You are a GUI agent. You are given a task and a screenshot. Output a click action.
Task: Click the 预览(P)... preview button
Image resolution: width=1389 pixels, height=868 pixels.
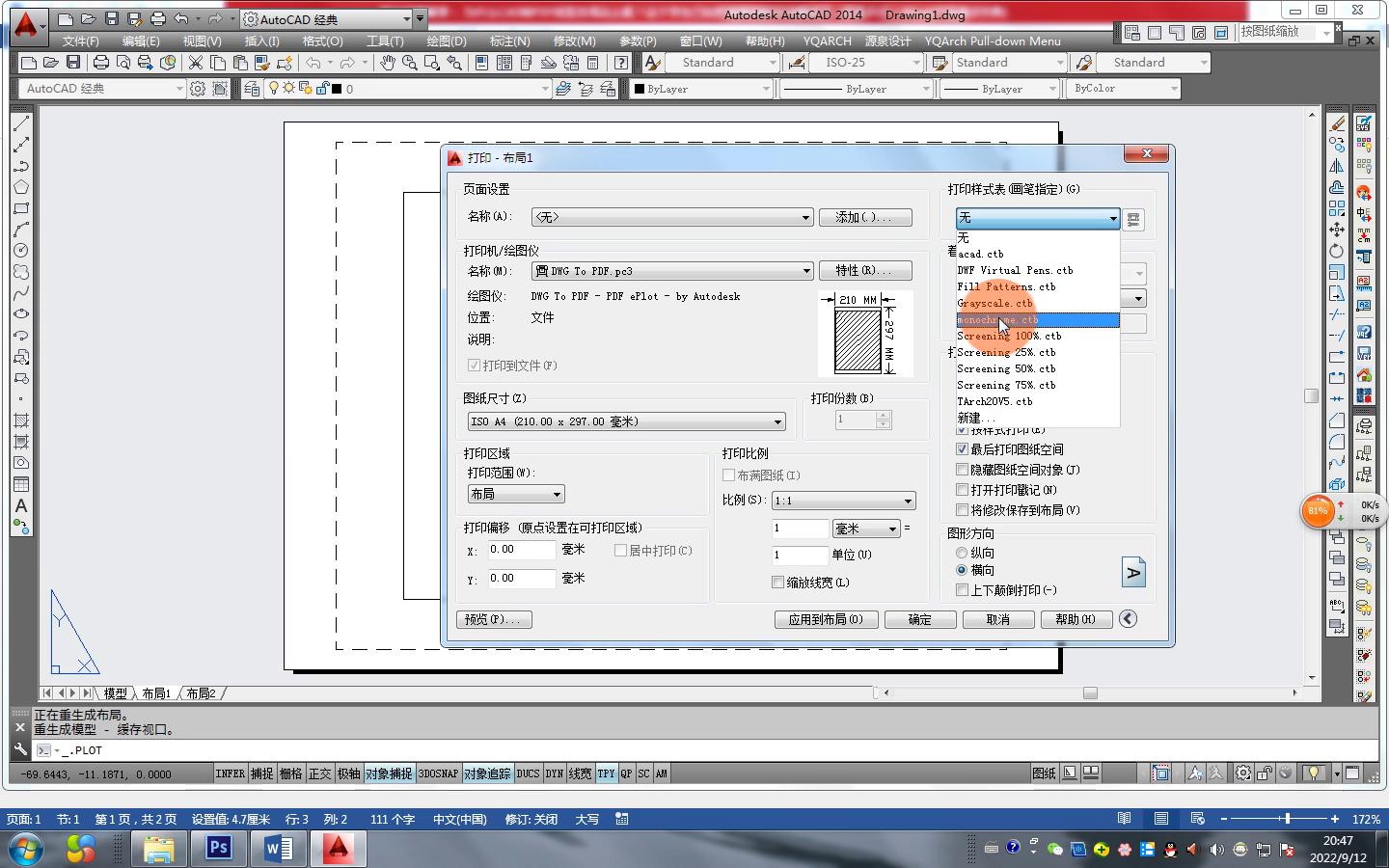(x=493, y=619)
